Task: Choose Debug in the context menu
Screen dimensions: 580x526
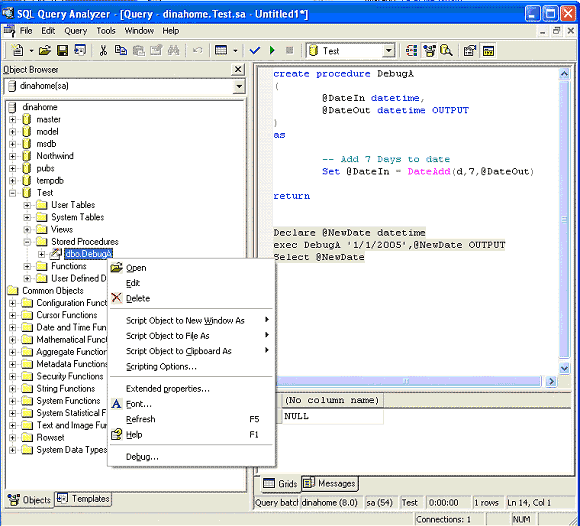Action: coord(191,456)
